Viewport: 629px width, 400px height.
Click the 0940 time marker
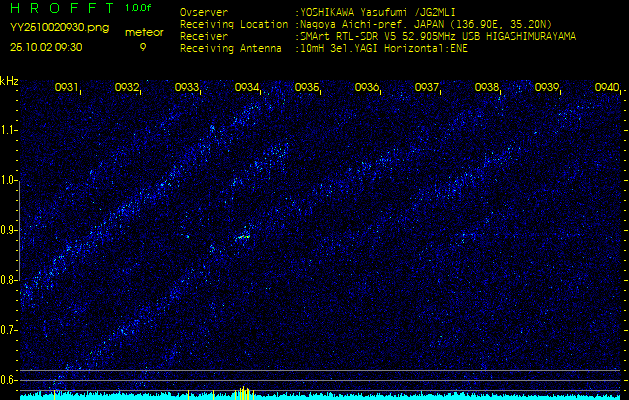[607, 87]
